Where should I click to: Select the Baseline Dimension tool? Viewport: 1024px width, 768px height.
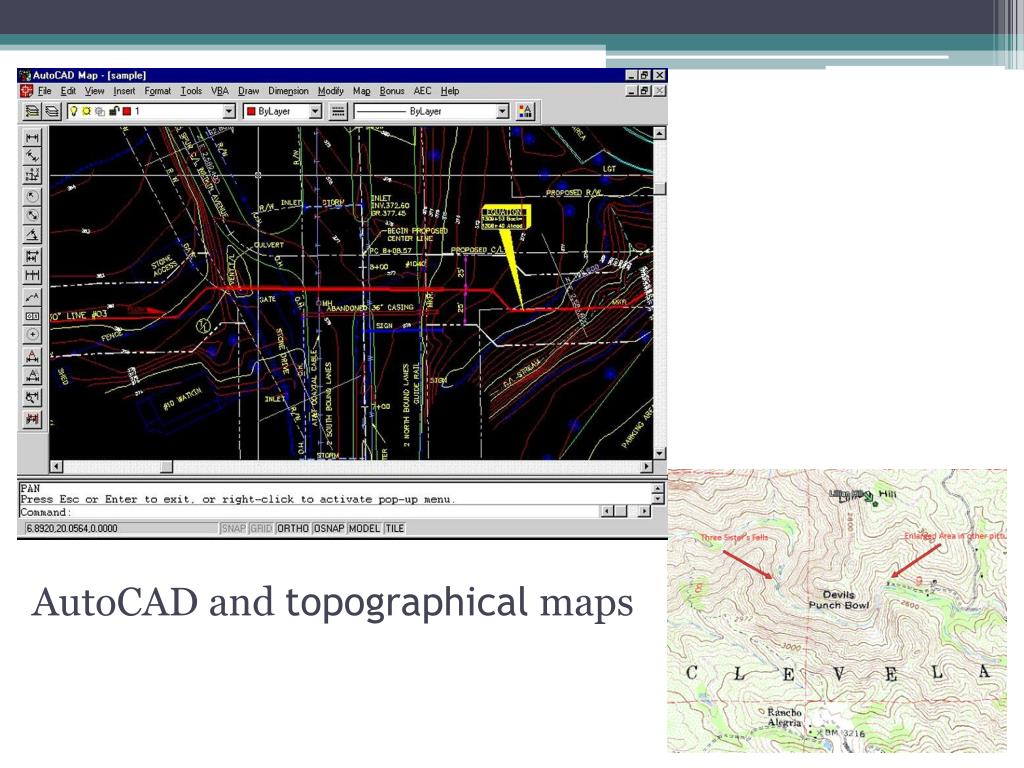[32, 256]
